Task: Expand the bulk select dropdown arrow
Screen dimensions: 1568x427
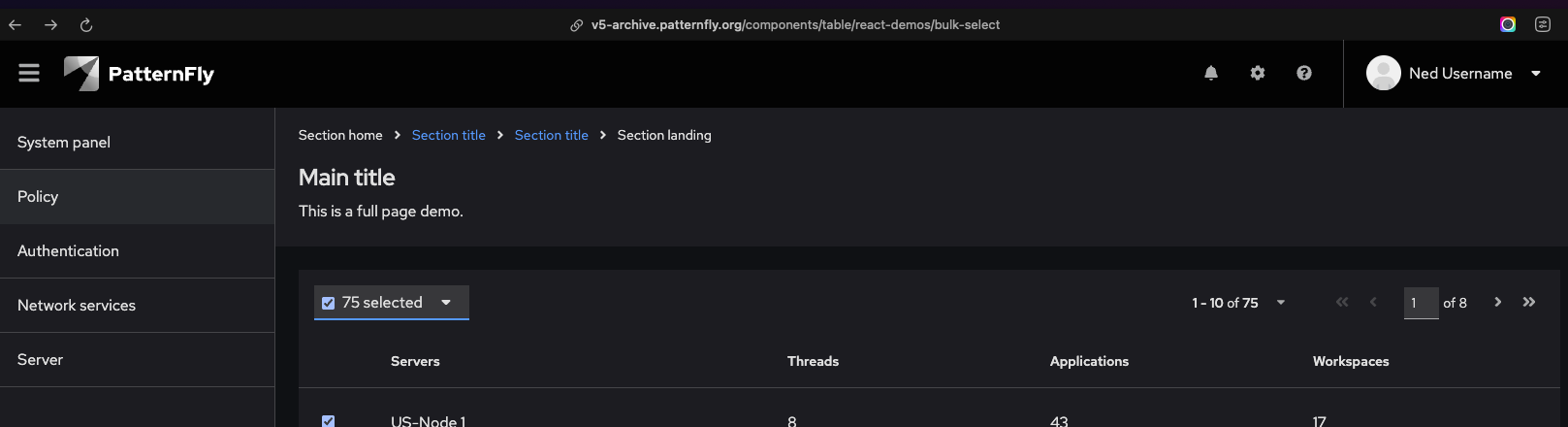Action: (446, 303)
